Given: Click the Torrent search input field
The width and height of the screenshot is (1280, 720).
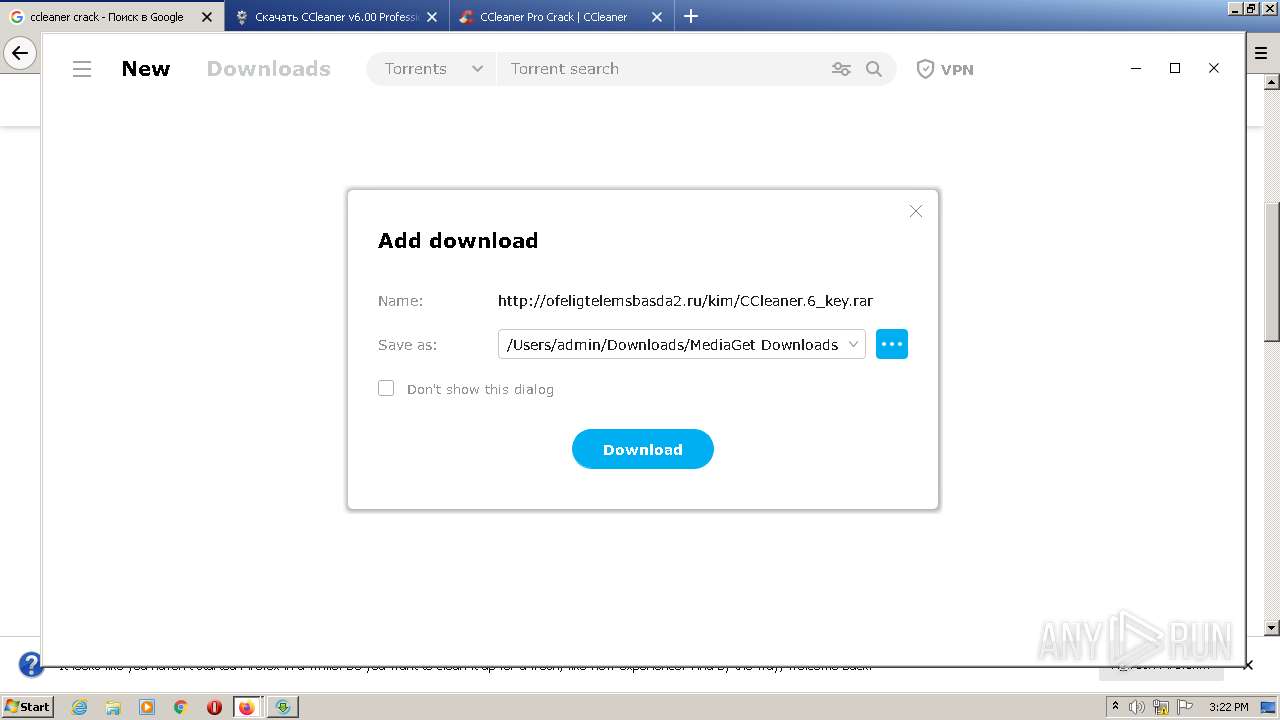Looking at the screenshot, I should (665, 69).
